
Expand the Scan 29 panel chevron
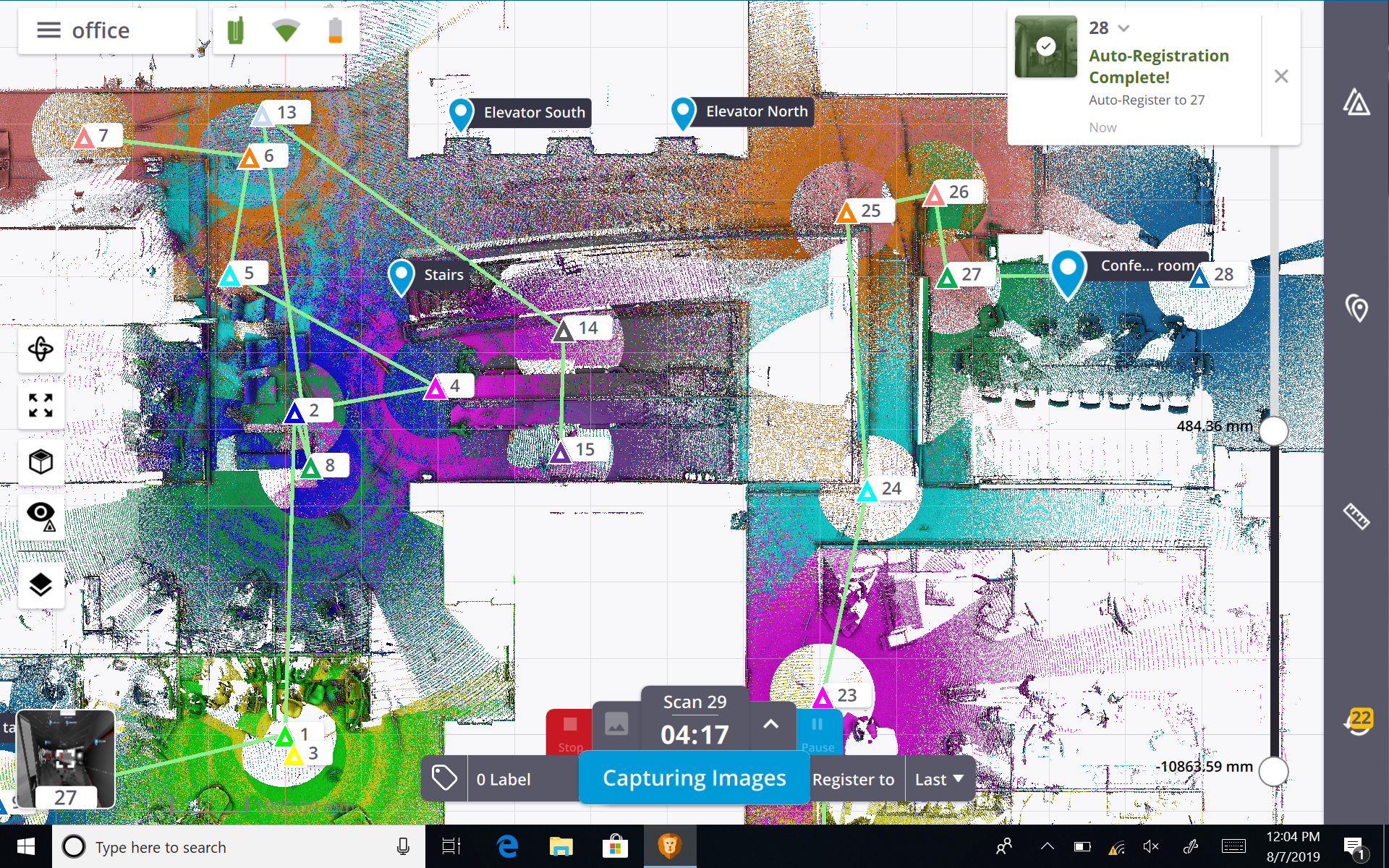click(771, 724)
